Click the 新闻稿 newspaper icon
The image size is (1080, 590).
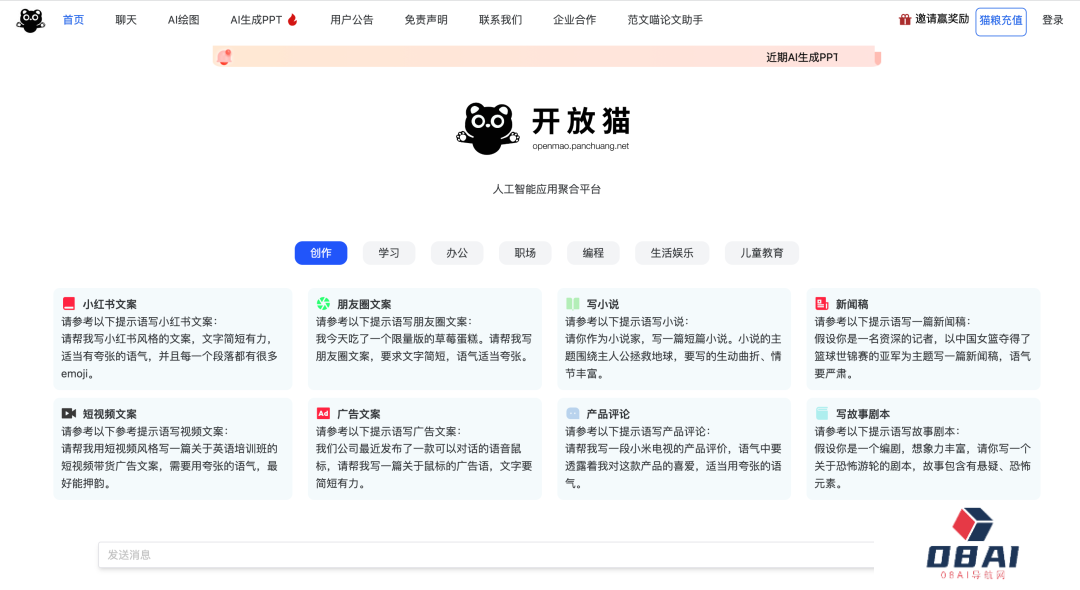tap(821, 303)
